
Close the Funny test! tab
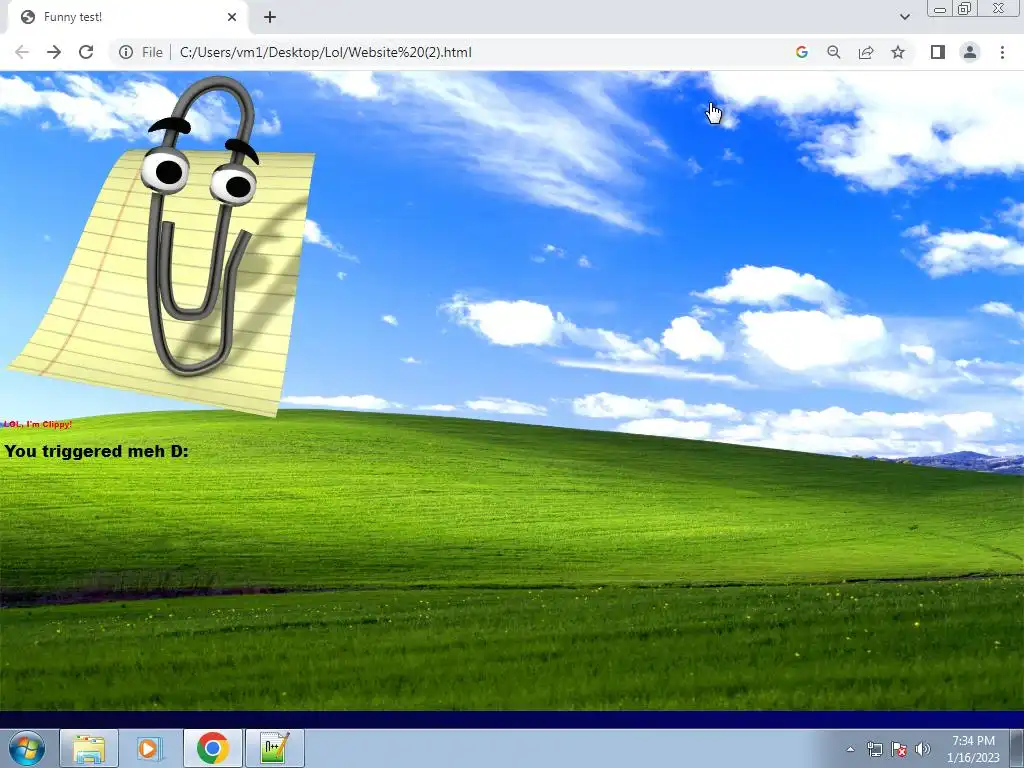tap(232, 17)
